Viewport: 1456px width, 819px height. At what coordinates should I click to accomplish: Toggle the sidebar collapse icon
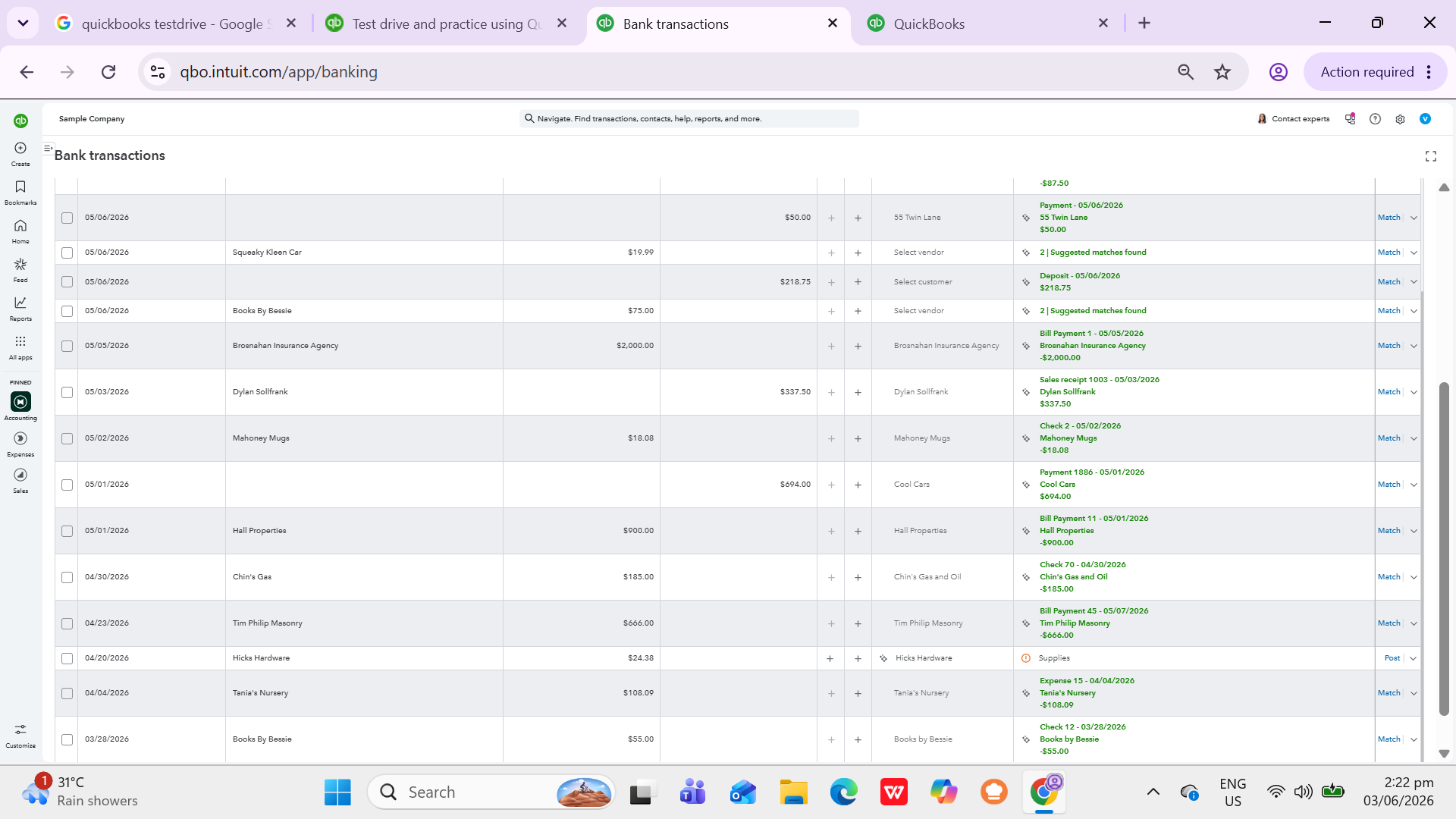(49, 148)
